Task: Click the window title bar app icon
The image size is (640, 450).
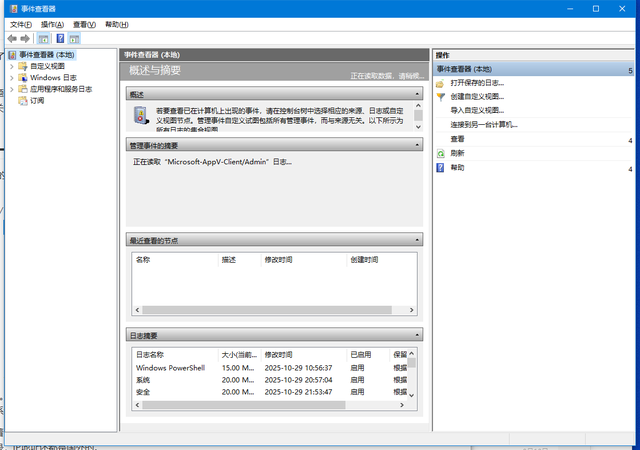Action: point(13,9)
